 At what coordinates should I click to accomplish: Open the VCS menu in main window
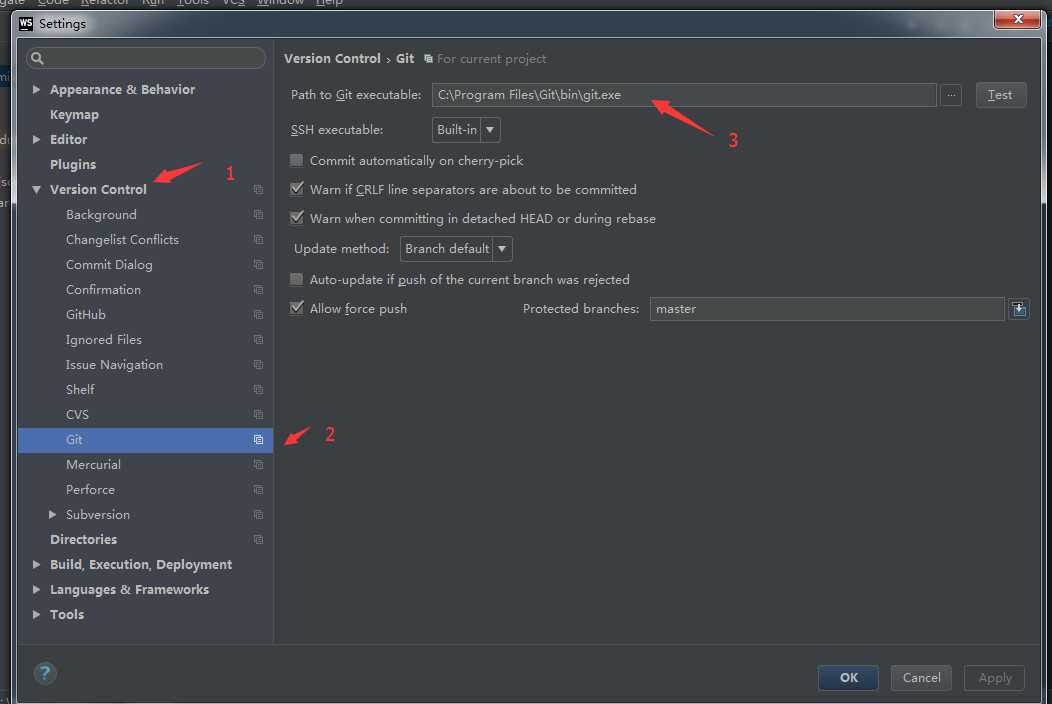(233, 3)
